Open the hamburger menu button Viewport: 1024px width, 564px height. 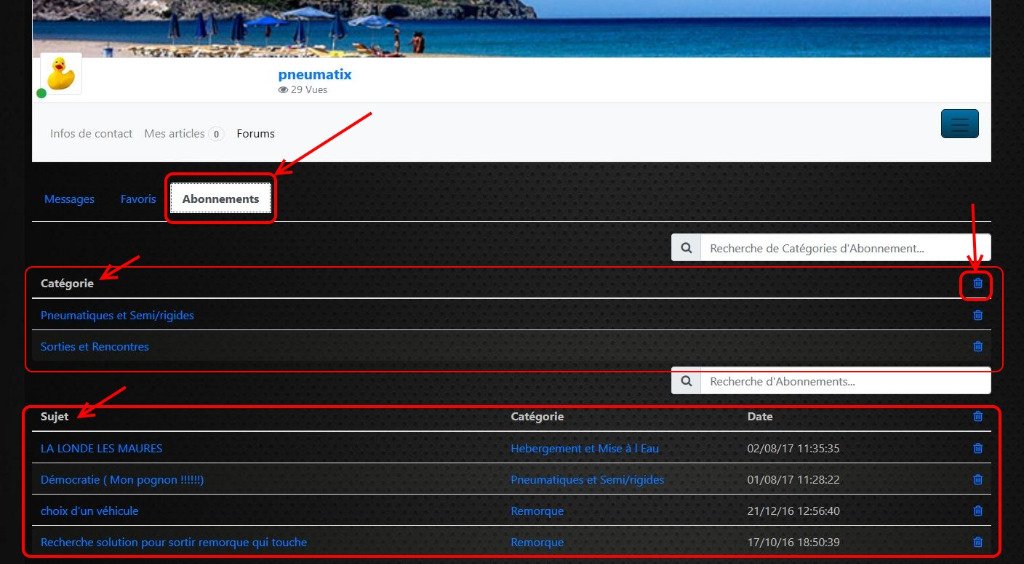point(959,124)
